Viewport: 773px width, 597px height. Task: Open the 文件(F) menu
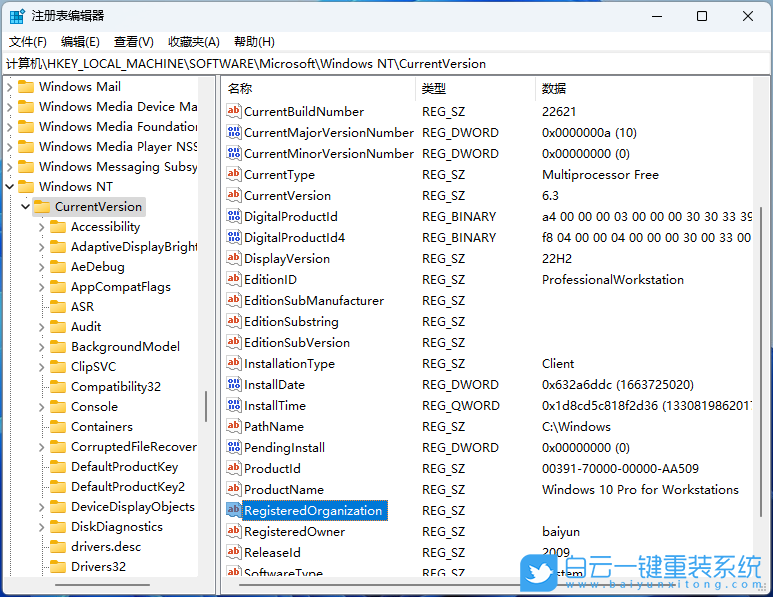coord(28,42)
